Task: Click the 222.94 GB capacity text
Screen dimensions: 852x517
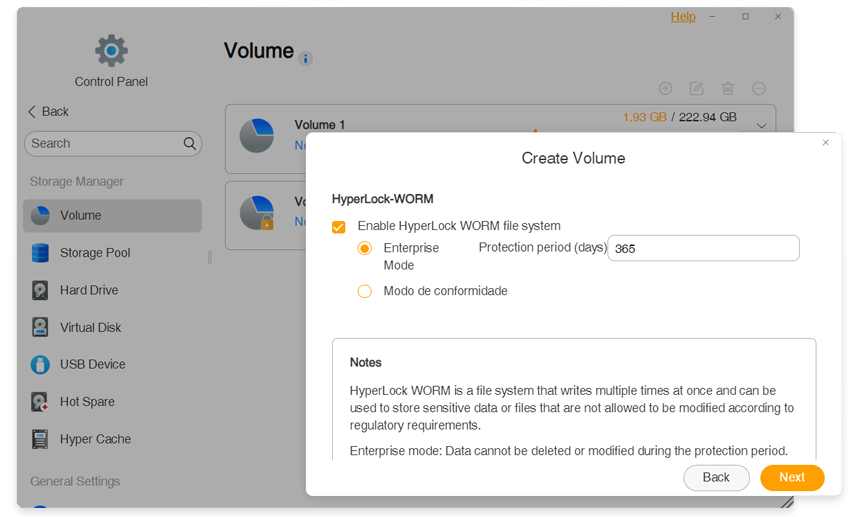Action: pos(707,117)
